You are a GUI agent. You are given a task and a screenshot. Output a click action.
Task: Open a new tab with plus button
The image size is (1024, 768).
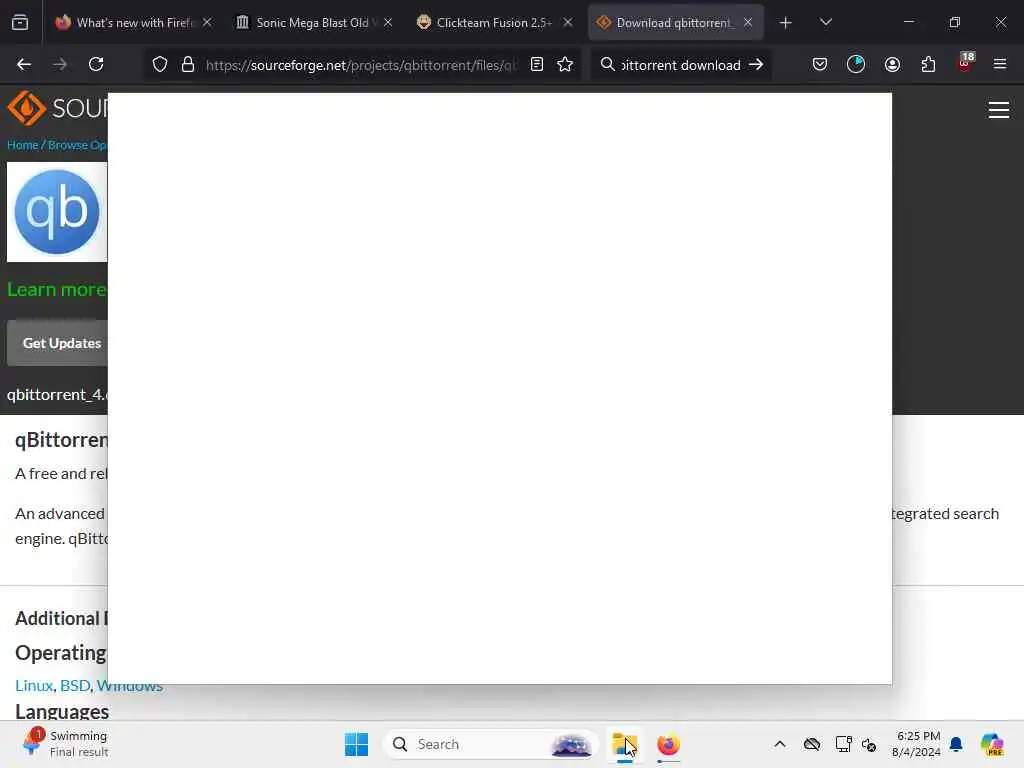point(786,23)
